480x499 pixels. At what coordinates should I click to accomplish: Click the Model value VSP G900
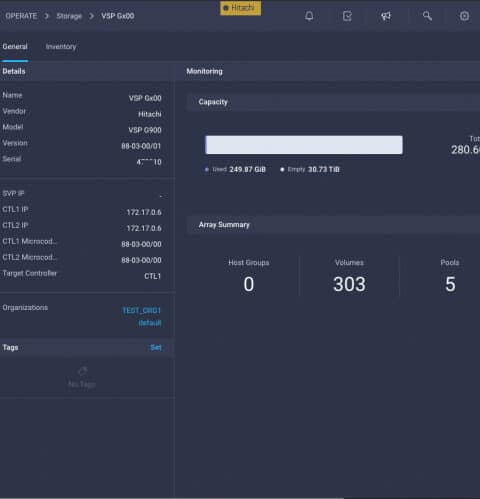[145, 130]
